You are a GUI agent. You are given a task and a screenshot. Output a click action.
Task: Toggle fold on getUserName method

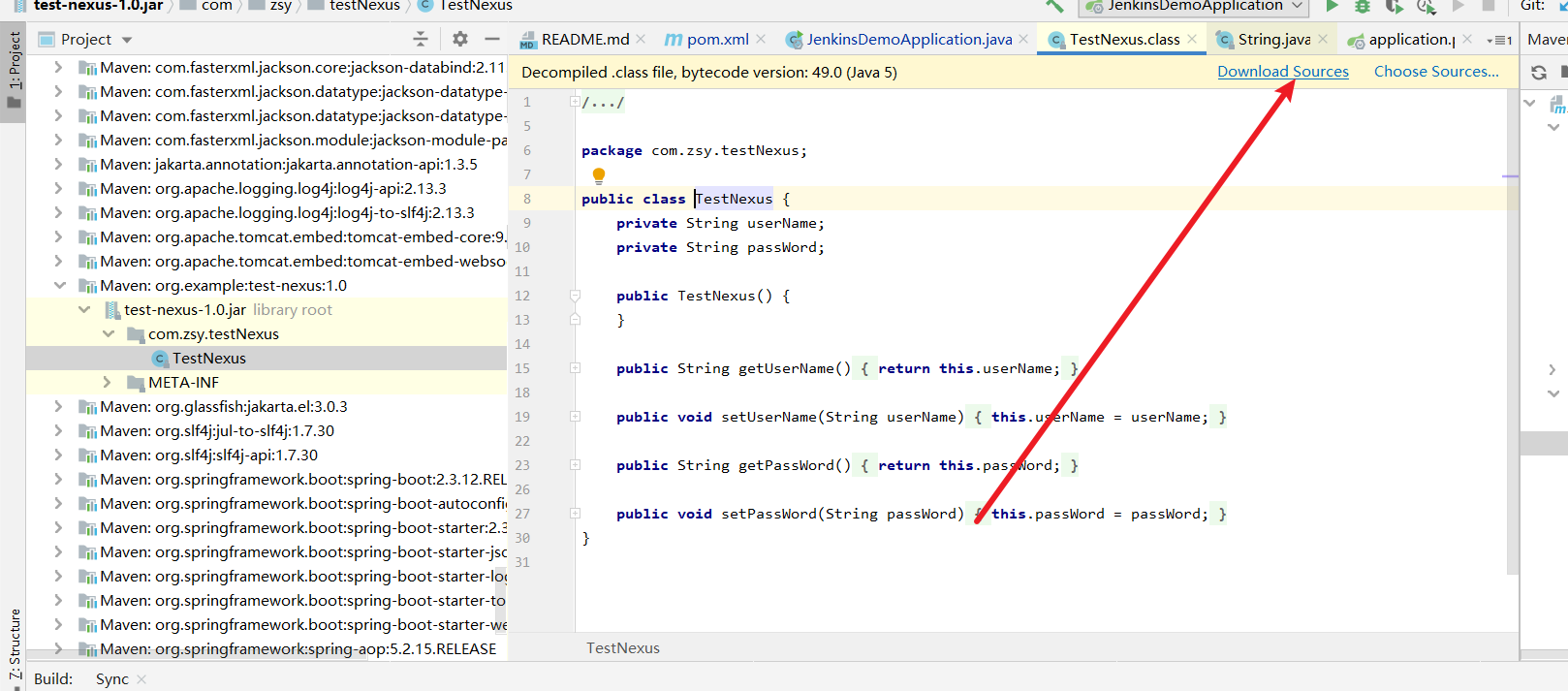click(575, 368)
